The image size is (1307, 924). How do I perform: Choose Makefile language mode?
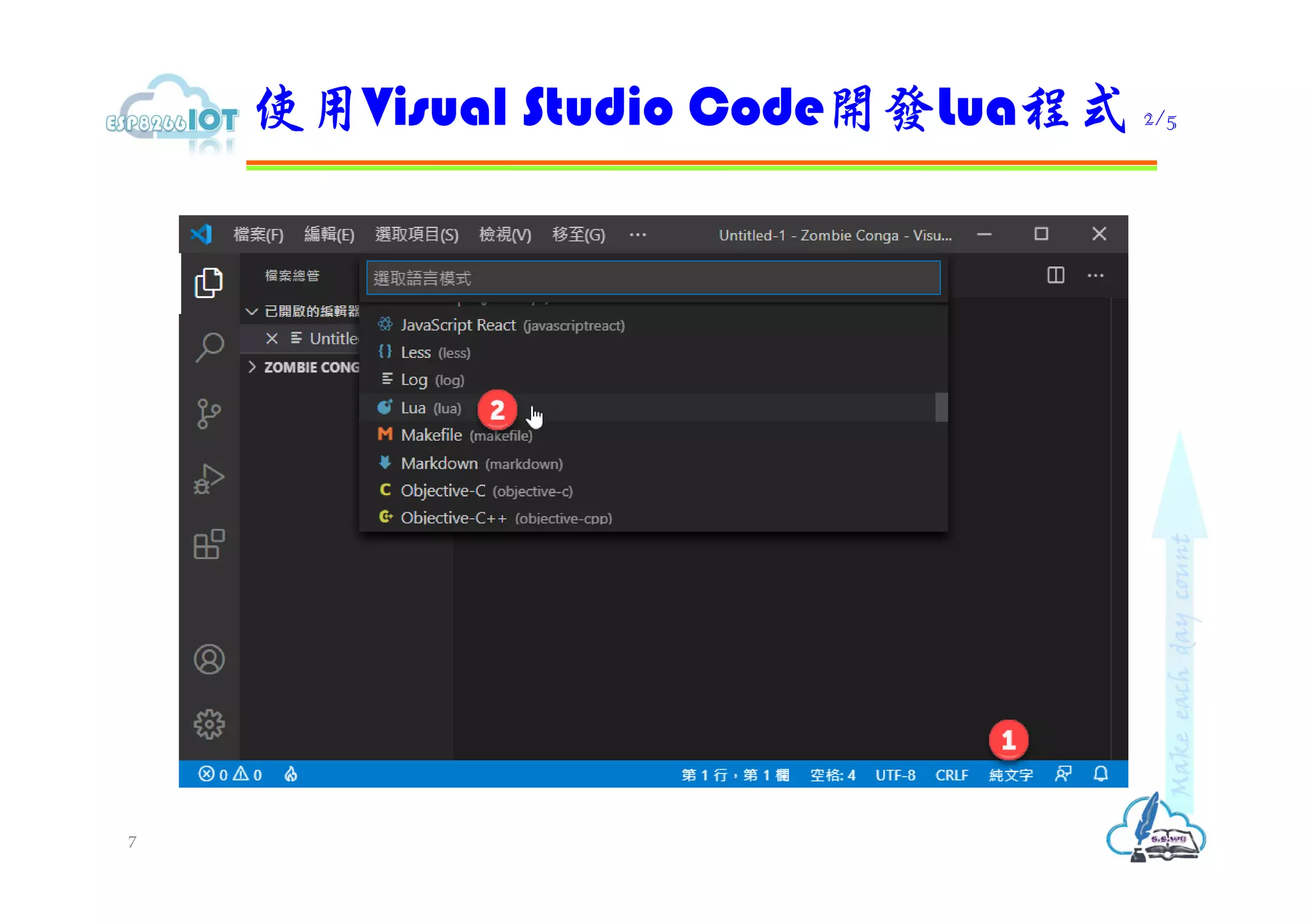pos(647,435)
